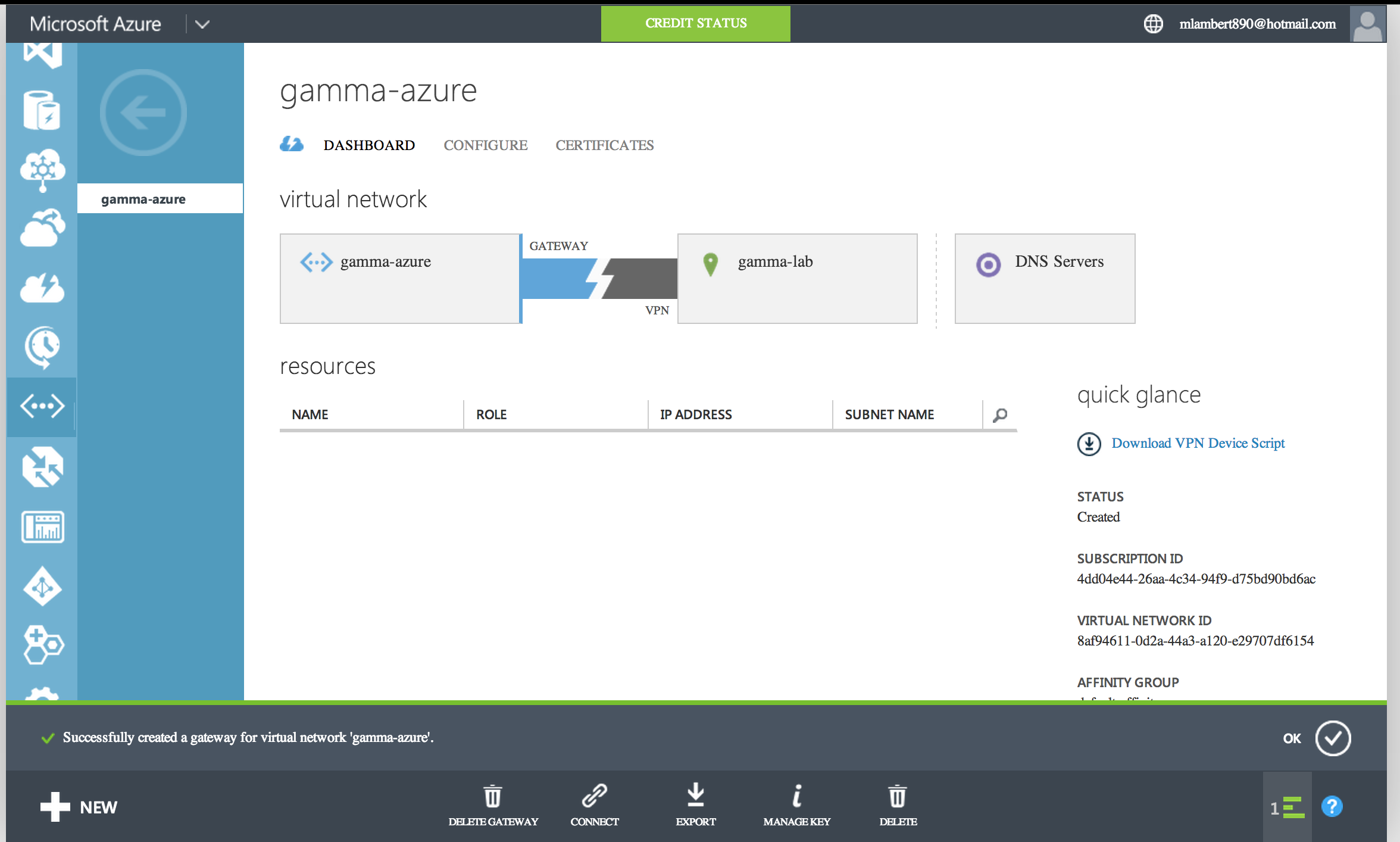The image size is (1400, 842).
Task: Click the Delete network trash icon
Action: [898, 796]
